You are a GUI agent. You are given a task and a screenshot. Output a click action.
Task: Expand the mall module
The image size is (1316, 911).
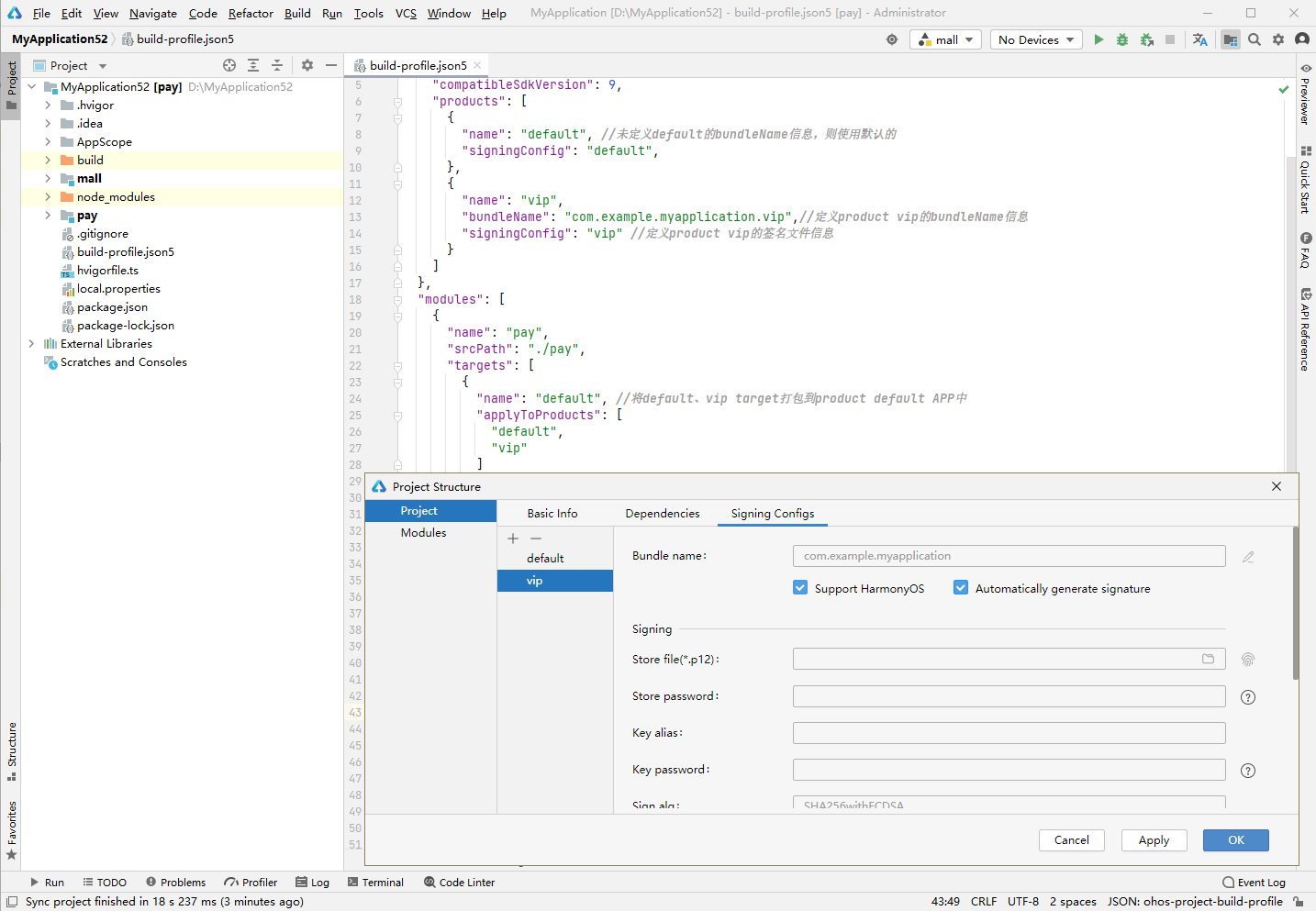click(48, 179)
